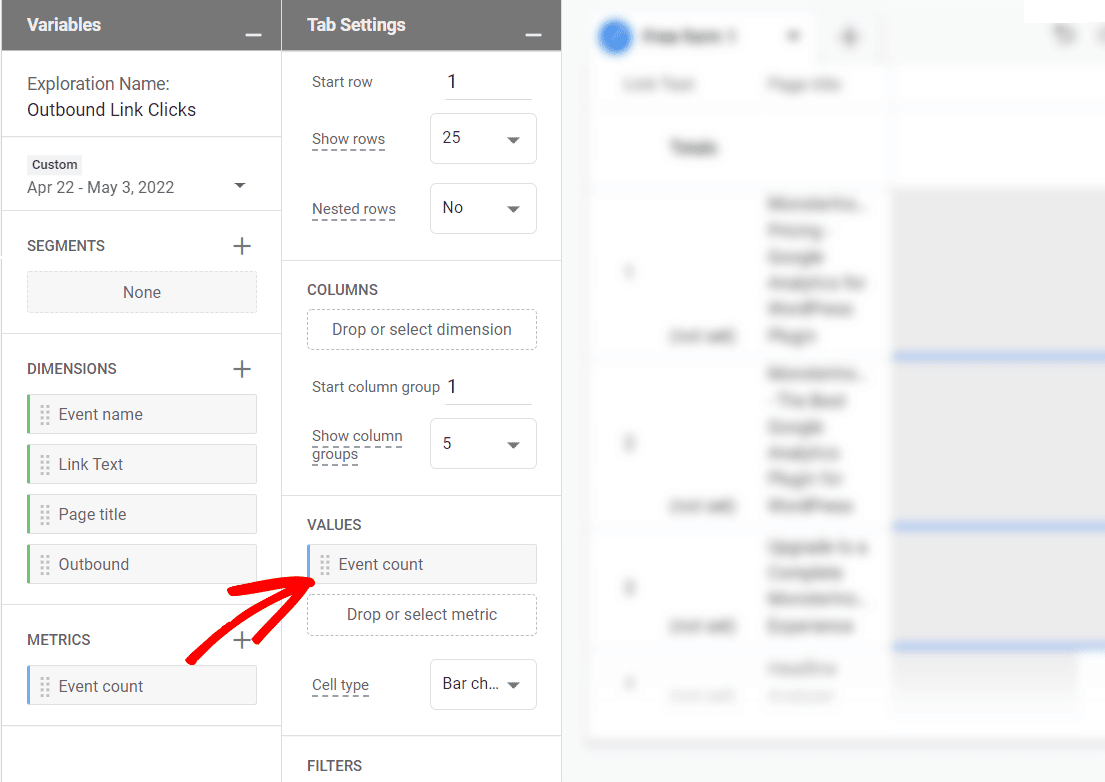Viewport: 1105px width, 782px height.
Task: Click Drop or select metric under Values
Action: click(421, 615)
